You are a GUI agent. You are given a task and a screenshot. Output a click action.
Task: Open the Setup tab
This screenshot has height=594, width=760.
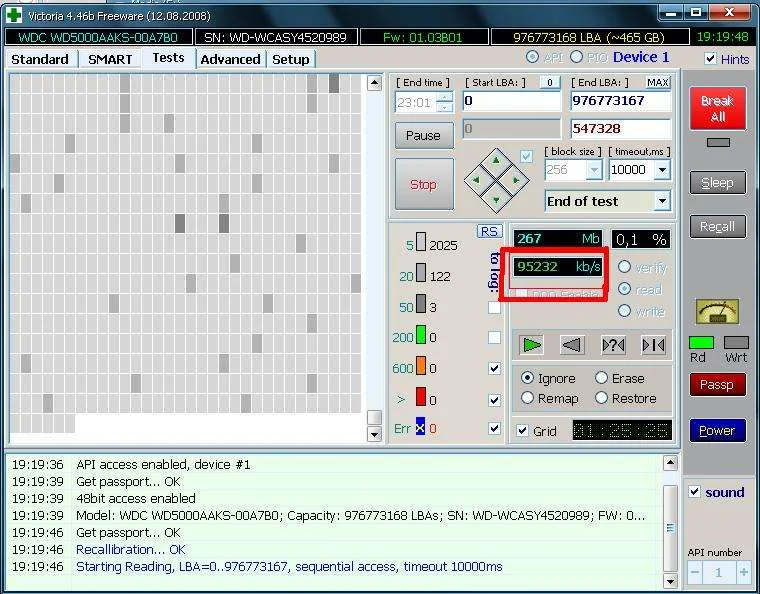click(x=291, y=59)
